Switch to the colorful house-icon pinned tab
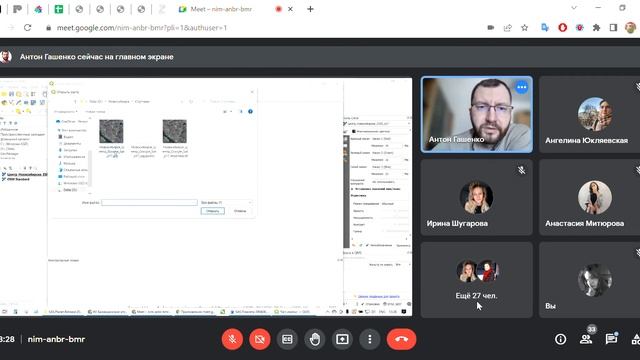The image size is (640, 360). tap(38, 9)
